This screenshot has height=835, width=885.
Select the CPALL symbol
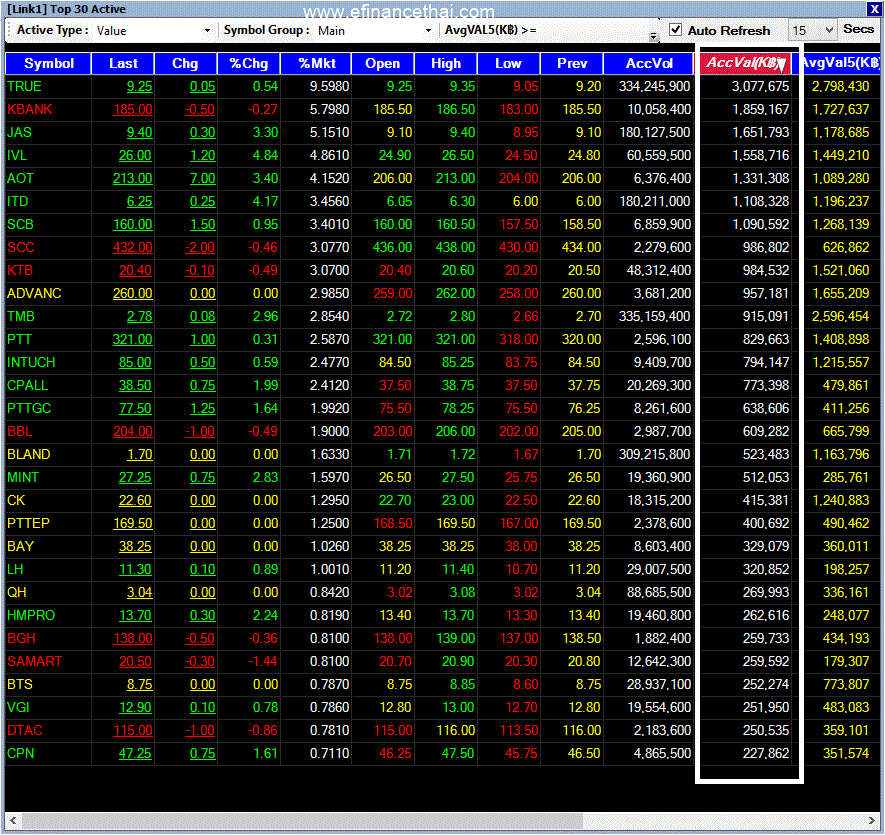coord(27,386)
